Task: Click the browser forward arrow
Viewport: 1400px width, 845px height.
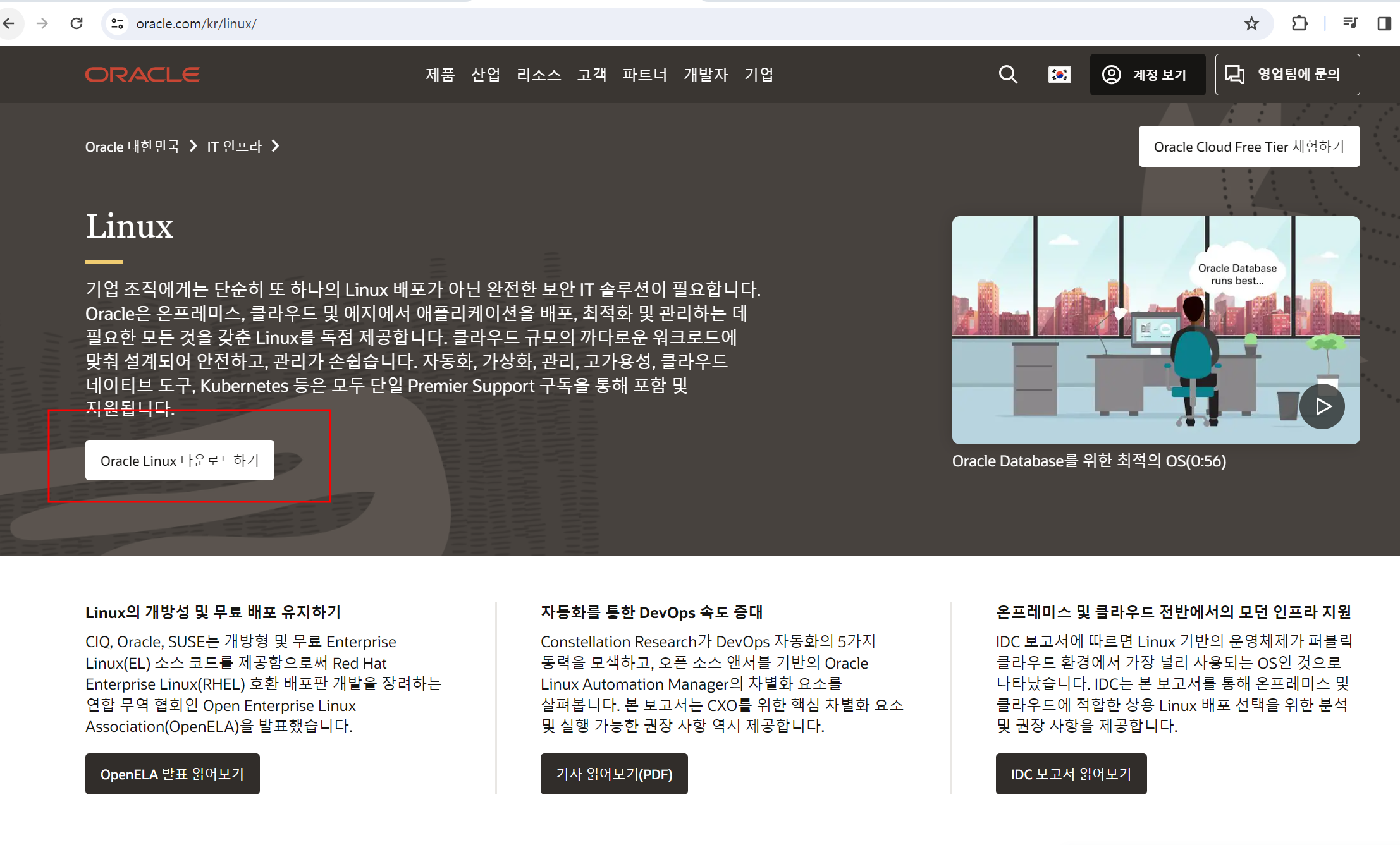Action: (x=42, y=24)
